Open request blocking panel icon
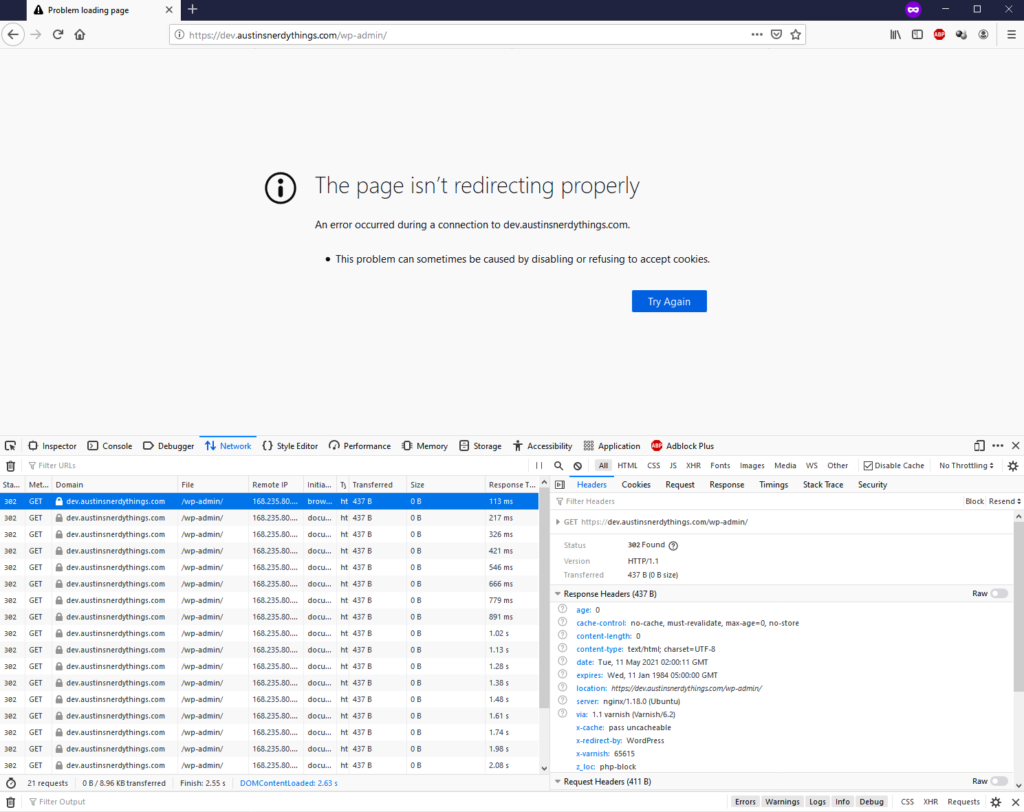Screen dimensions: 1024x812 click(578, 466)
